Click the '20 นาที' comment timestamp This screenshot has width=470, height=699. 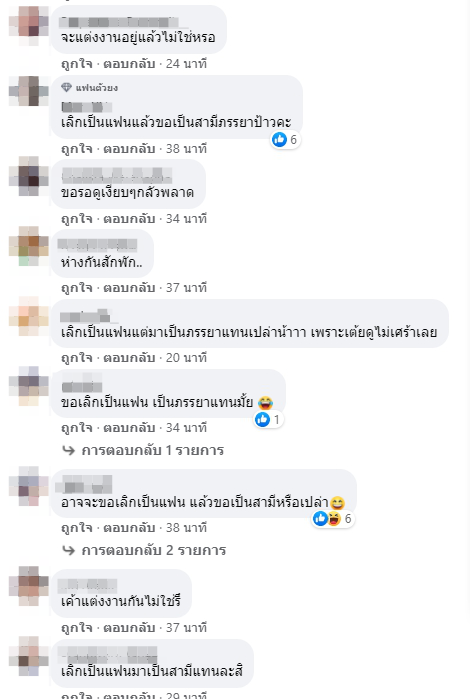pos(186,358)
